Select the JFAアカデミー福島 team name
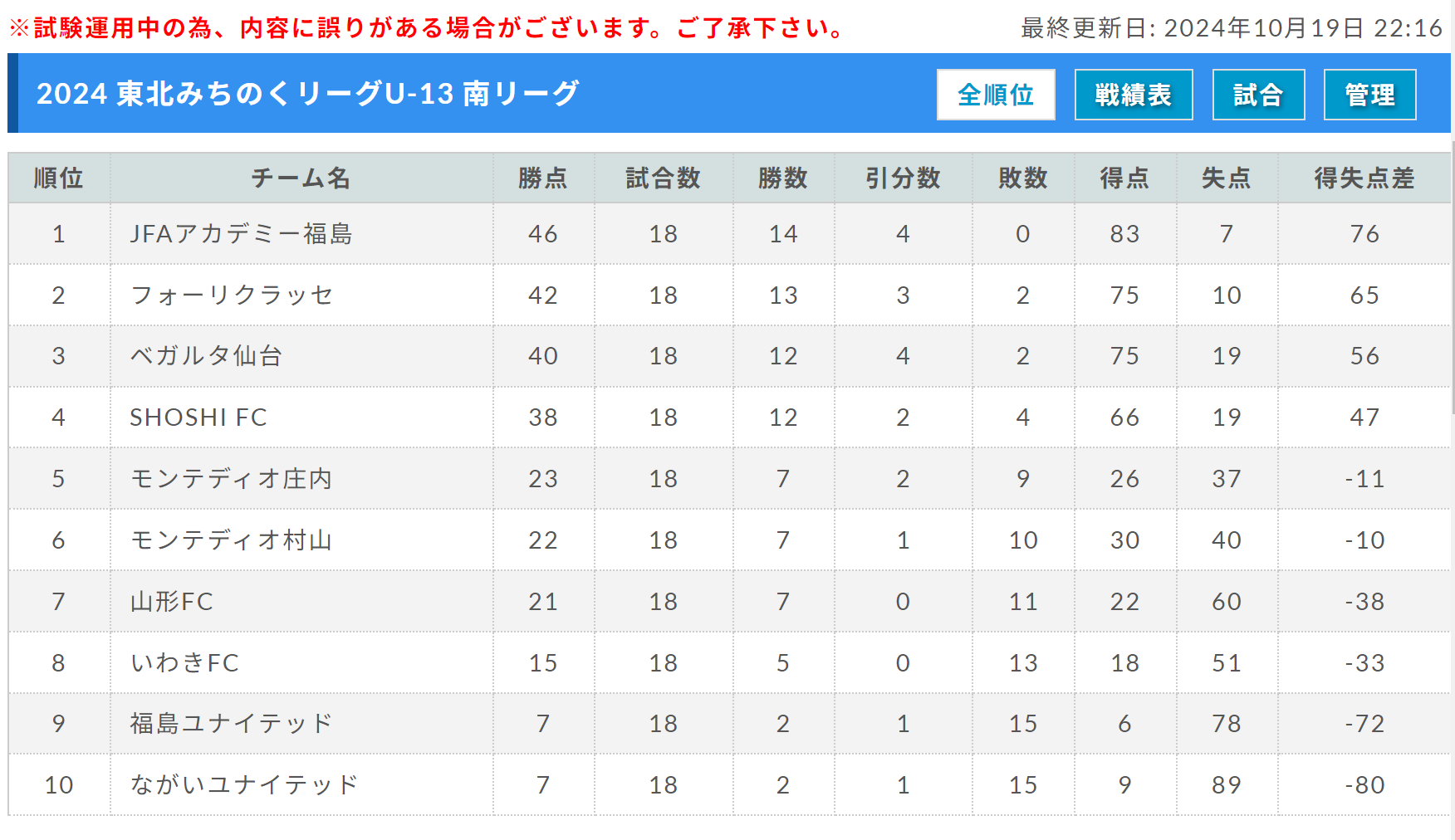The image size is (1455, 840). tap(241, 234)
